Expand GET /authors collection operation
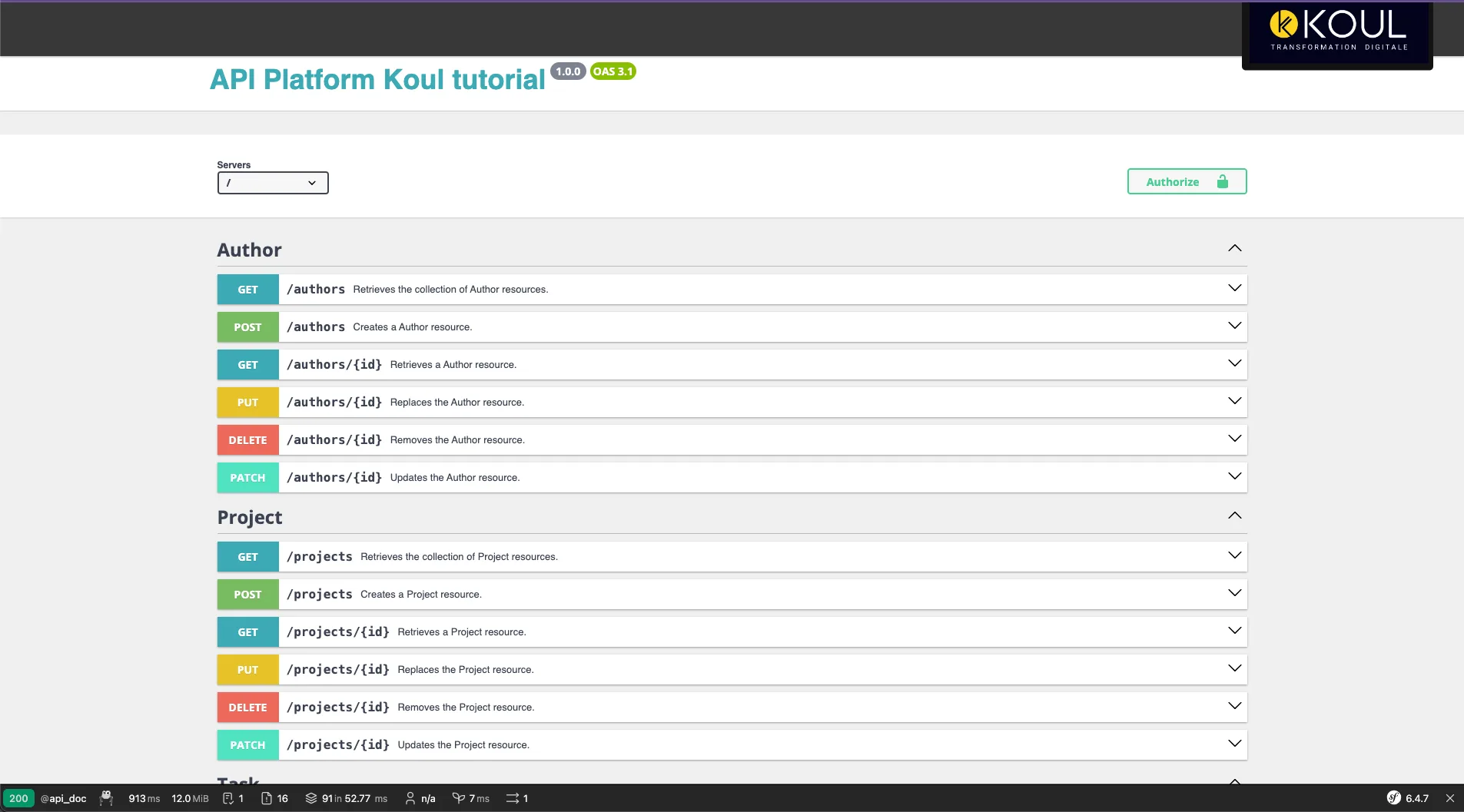Screen dimensions: 1464x812 click(x=1234, y=288)
